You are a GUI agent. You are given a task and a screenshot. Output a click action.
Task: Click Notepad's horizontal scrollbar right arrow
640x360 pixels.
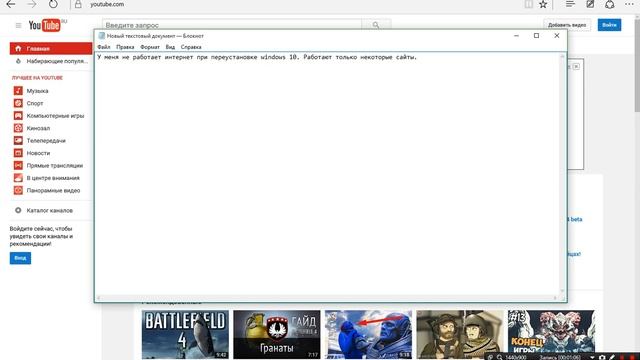pos(555,298)
